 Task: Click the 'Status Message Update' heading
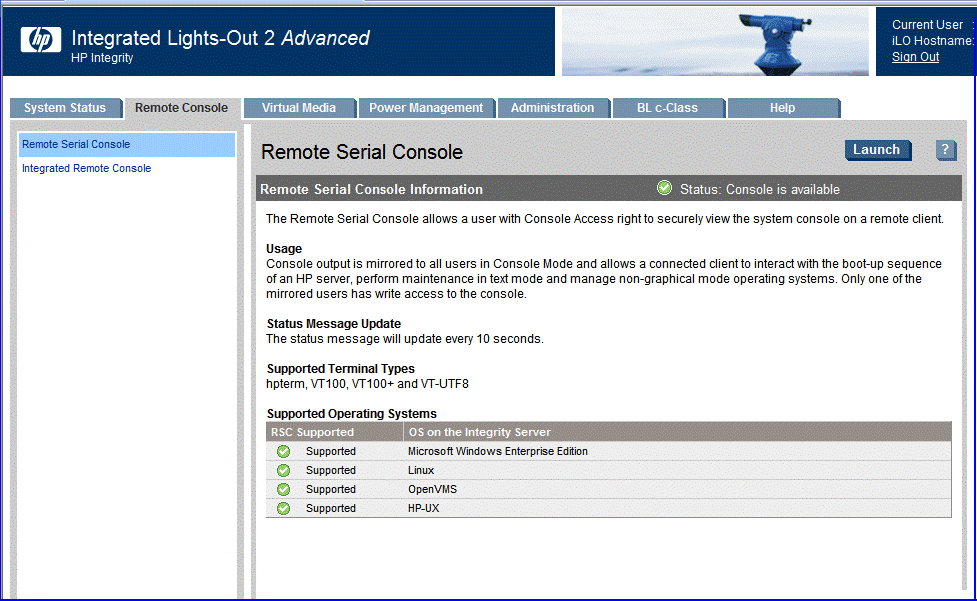[334, 324]
